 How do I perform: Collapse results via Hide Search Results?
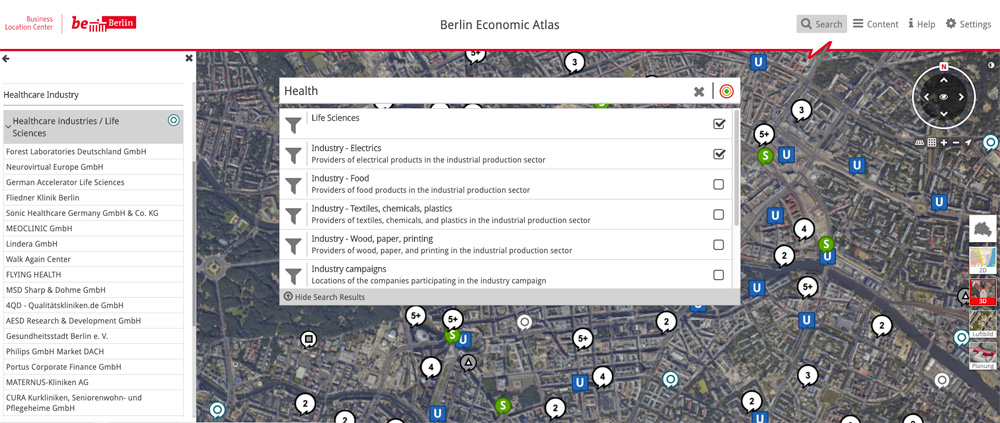pos(325,297)
